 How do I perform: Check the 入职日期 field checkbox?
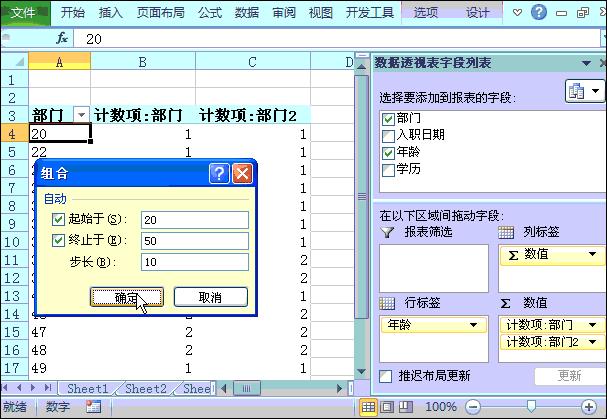[388, 136]
